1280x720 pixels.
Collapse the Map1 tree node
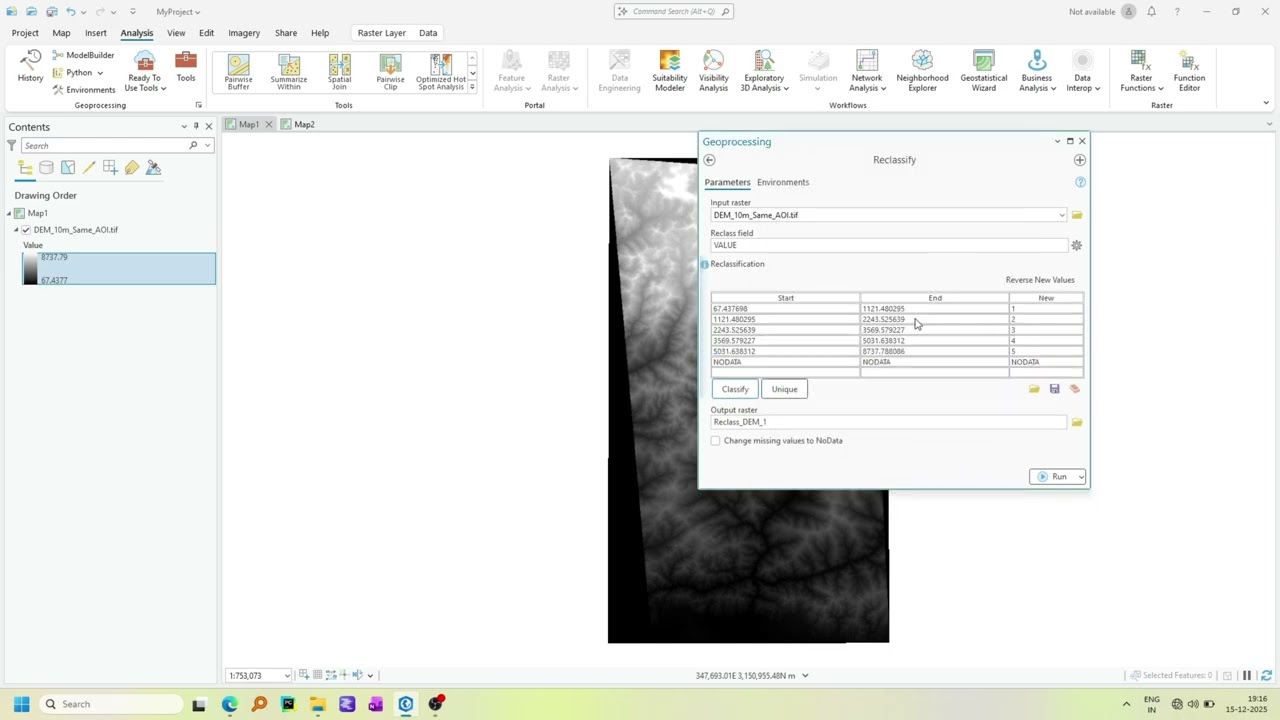[9, 213]
